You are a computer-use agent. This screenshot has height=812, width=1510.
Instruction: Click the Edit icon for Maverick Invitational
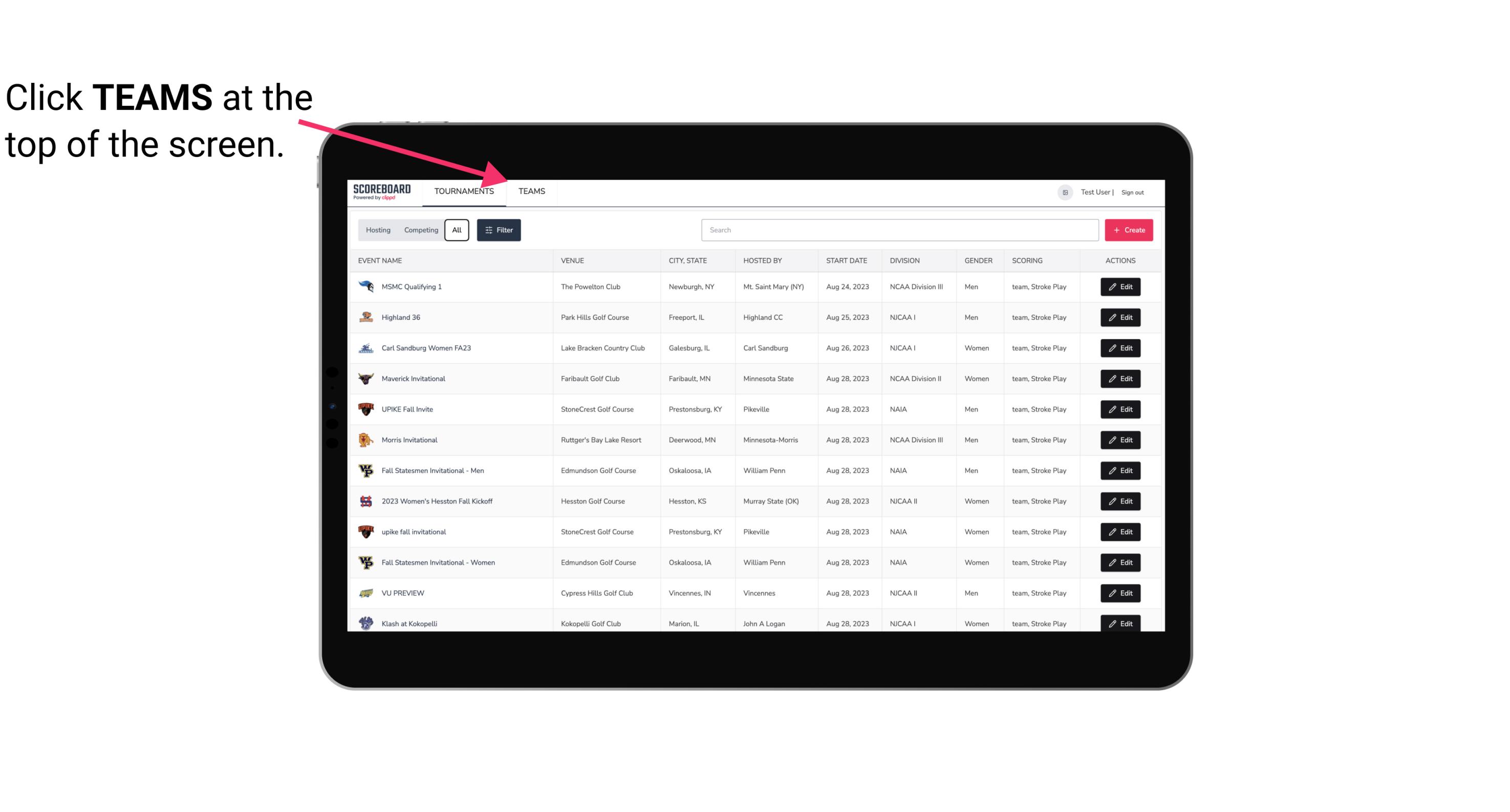1120,378
